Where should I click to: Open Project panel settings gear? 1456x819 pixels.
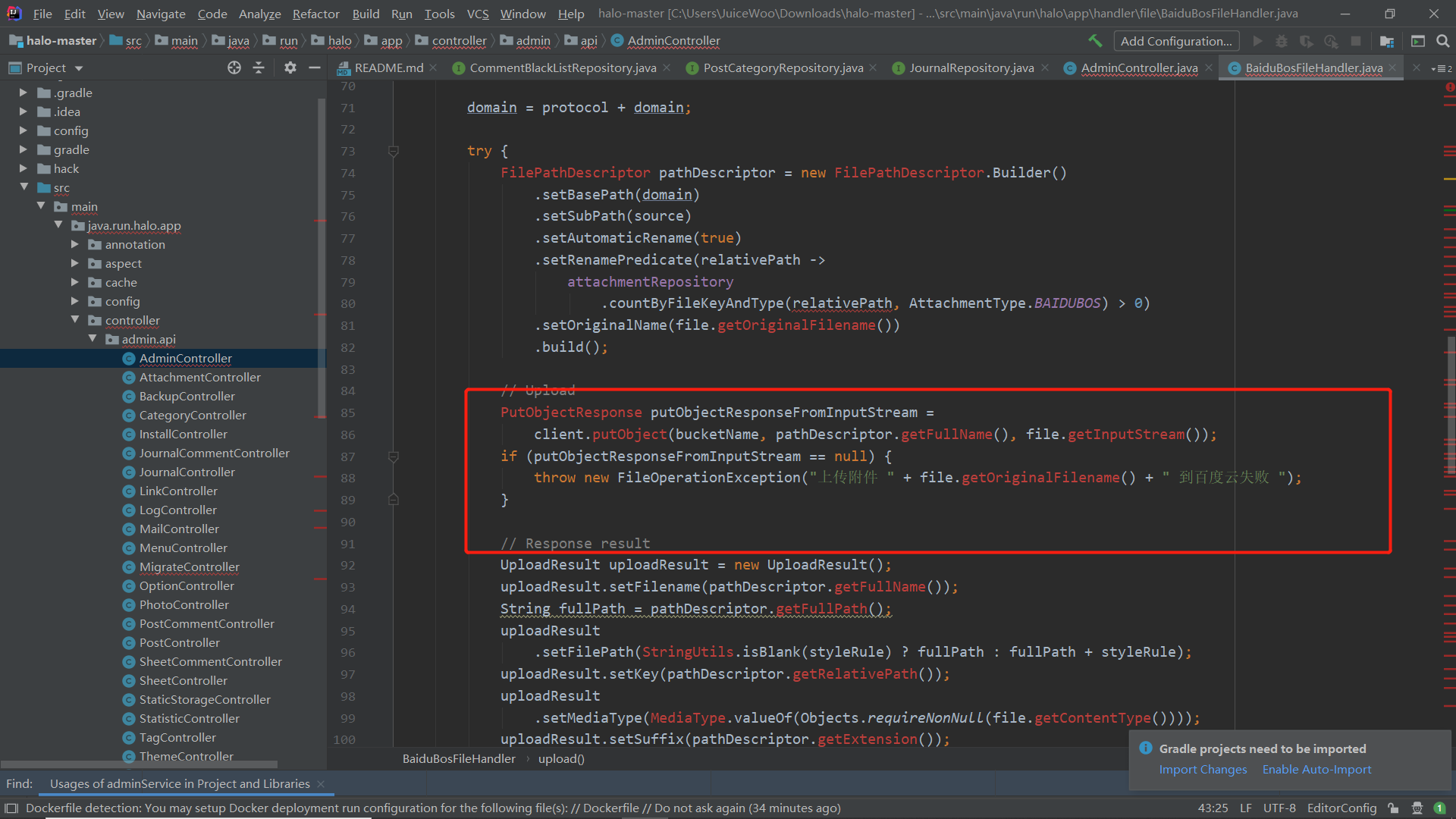coord(290,67)
